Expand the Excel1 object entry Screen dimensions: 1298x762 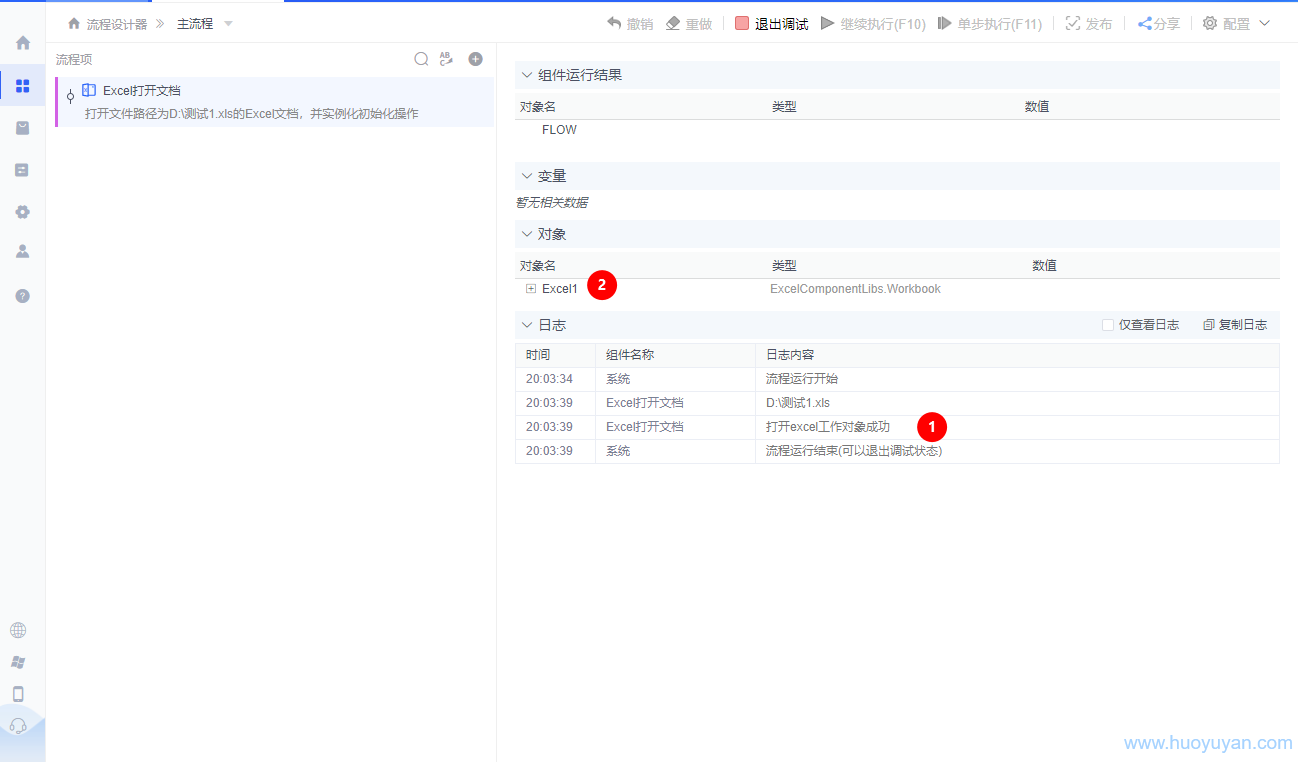(529, 288)
